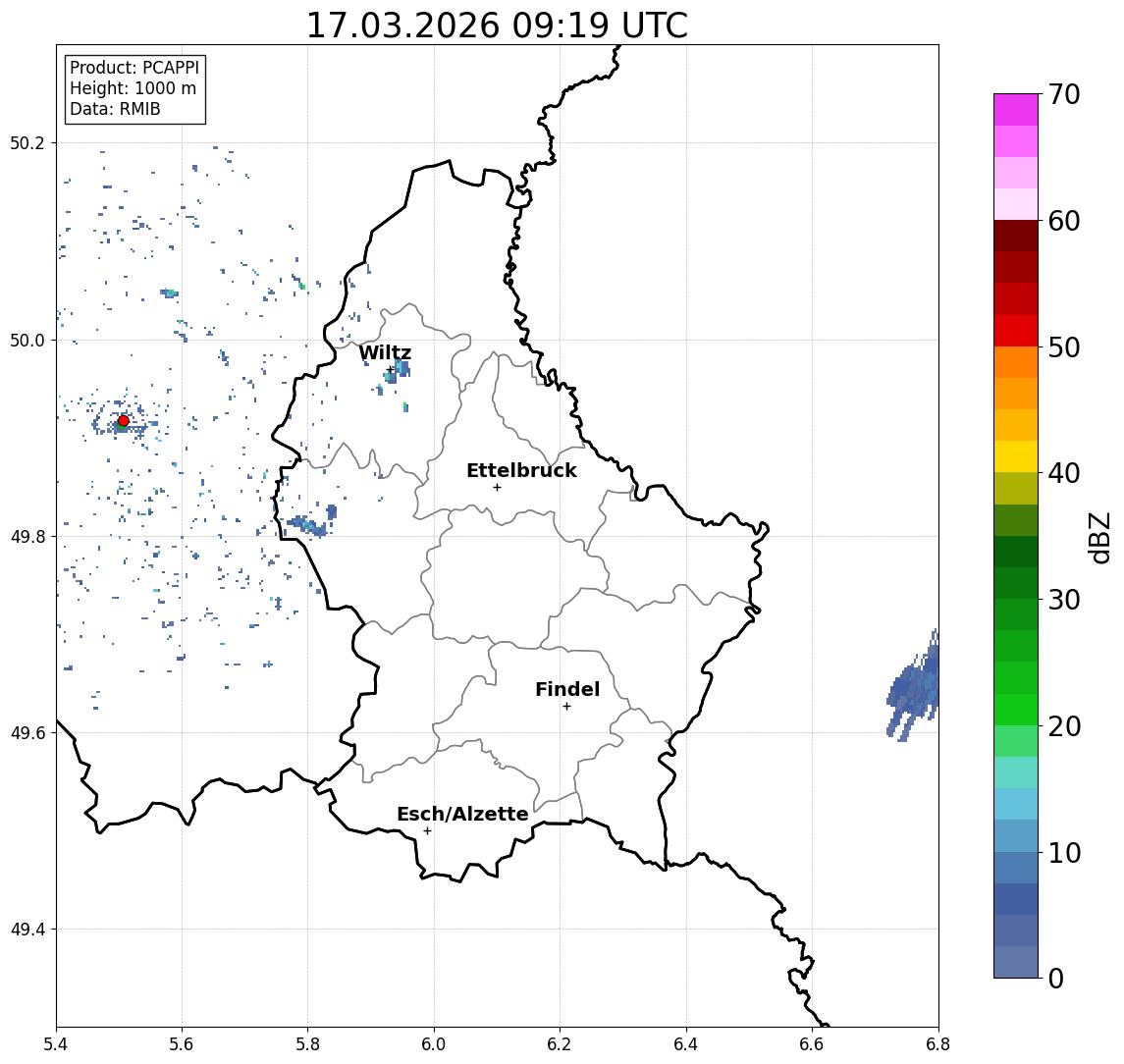Click the colorbar tick label 20
The image size is (1124, 1064).
(x=1064, y=725)
